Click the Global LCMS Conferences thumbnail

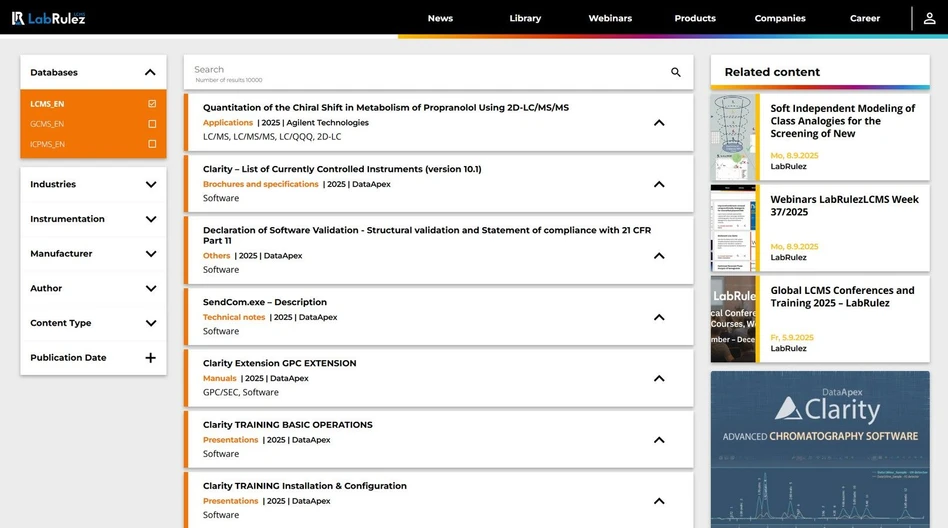(x=733, y=319)
